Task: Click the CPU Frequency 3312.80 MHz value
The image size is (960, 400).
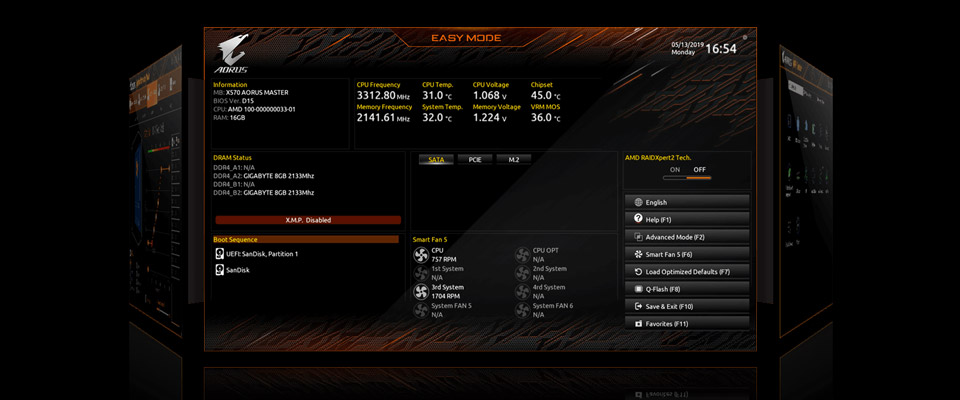Action: (x=383, y=96)
